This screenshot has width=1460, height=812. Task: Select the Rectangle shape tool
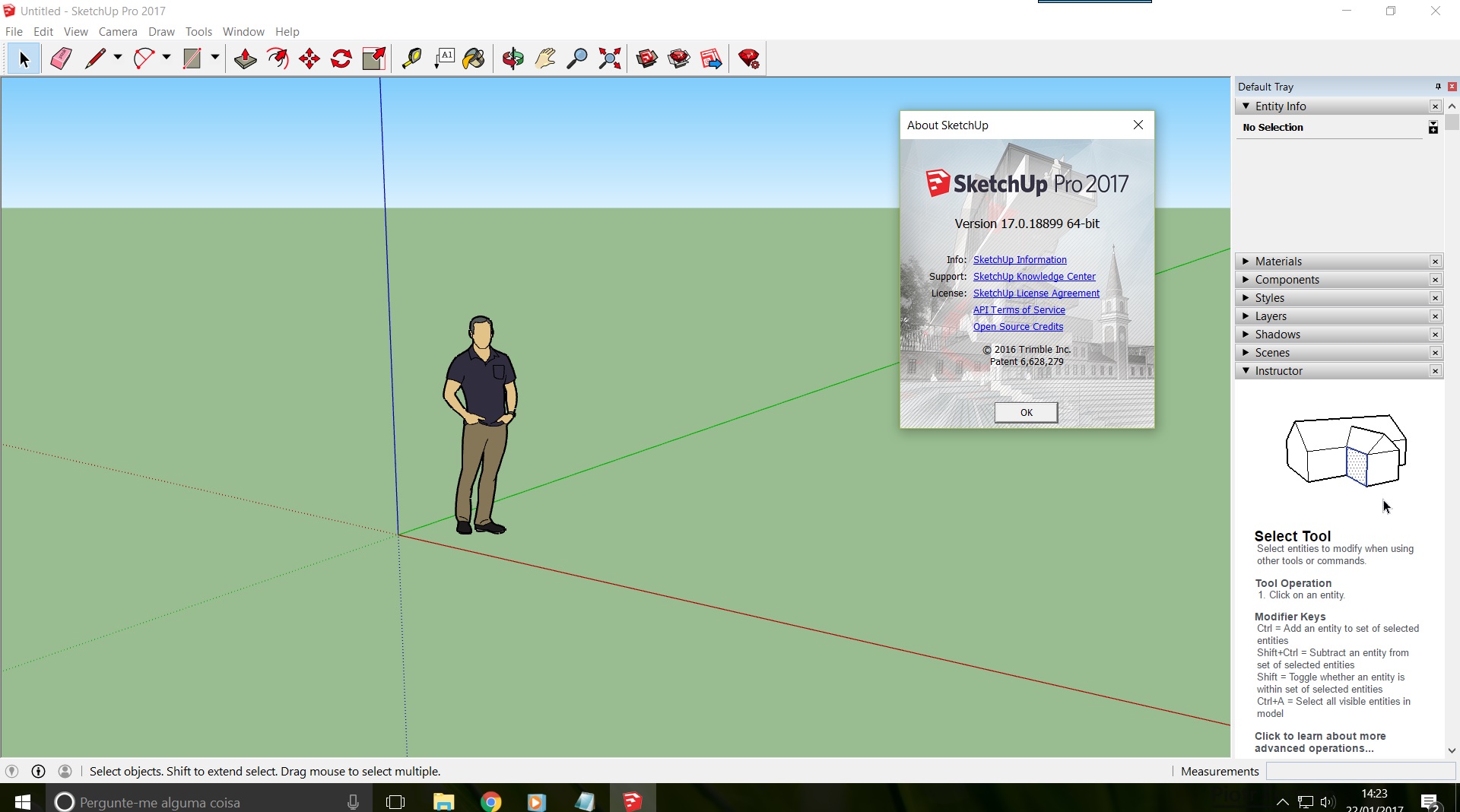tap(192, 59)
